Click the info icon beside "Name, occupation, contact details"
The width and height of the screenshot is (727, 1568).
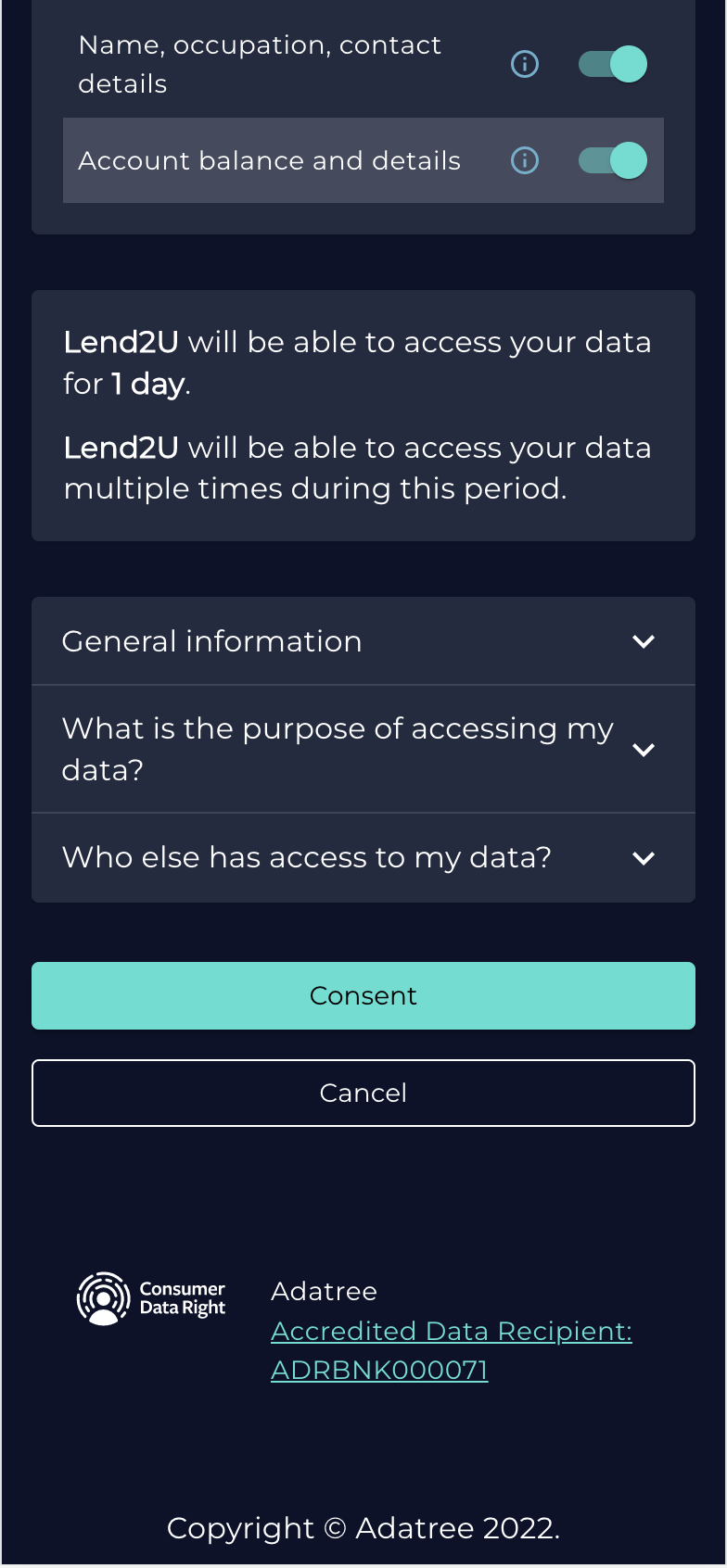coord(524,64)
